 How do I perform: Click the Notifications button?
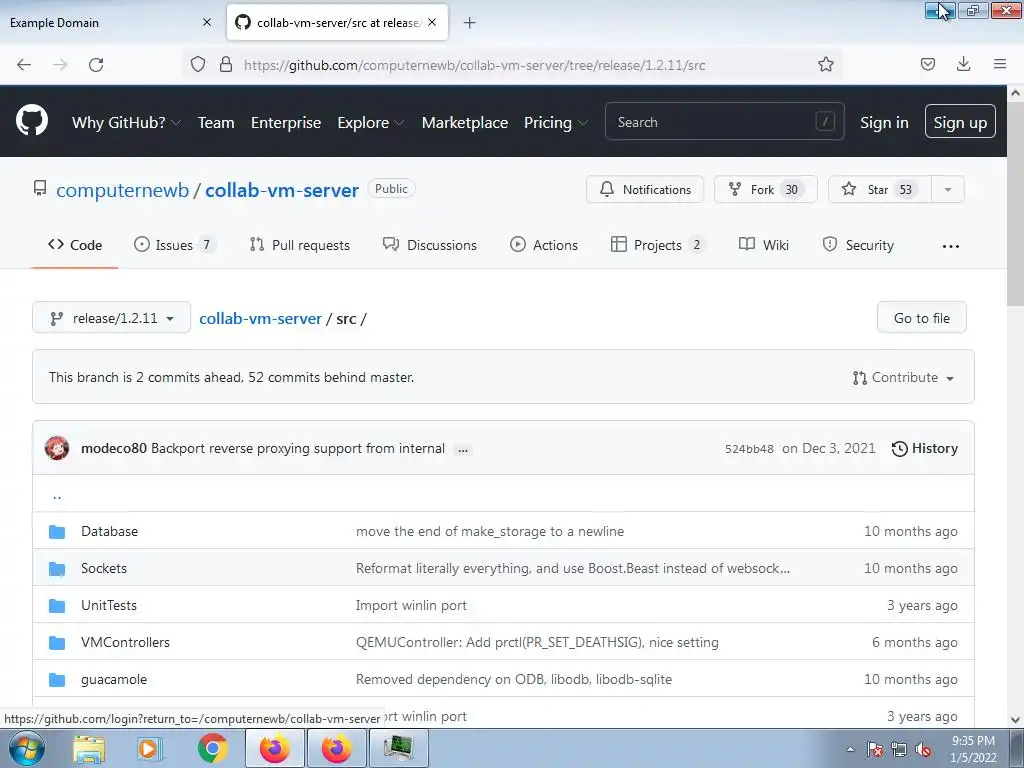[645, 189]
